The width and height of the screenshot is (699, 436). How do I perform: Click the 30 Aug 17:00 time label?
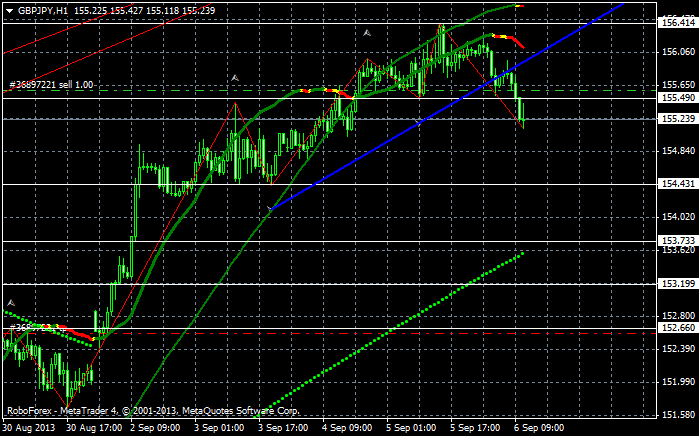pyautogui.click(x=95, y=428)
